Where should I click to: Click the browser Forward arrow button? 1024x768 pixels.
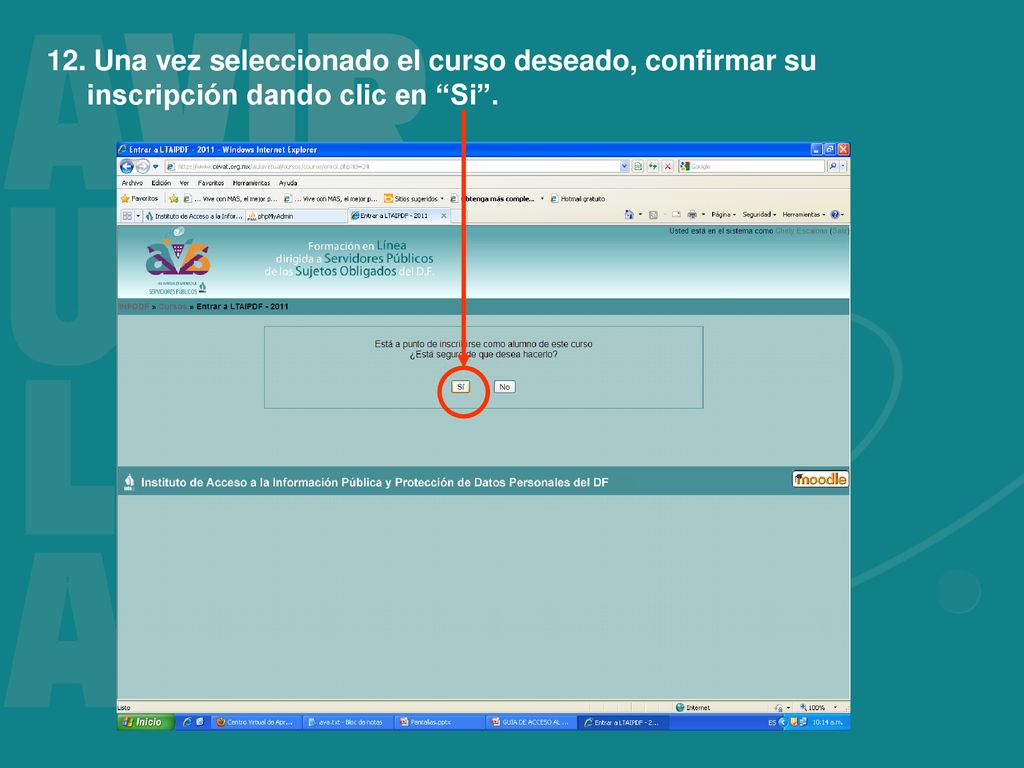click(142, 167)
